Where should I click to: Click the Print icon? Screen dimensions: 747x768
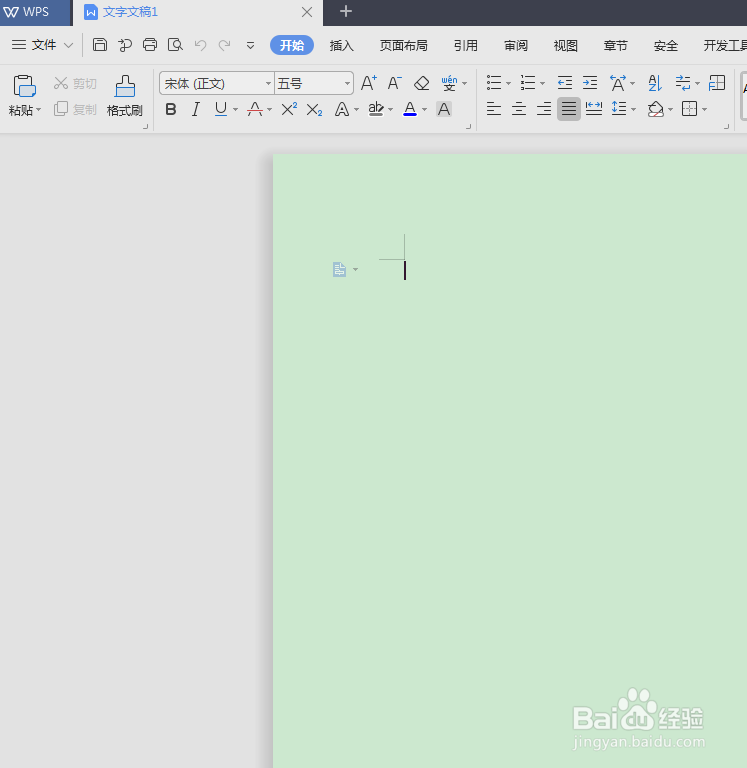click(x=150, y=45)
